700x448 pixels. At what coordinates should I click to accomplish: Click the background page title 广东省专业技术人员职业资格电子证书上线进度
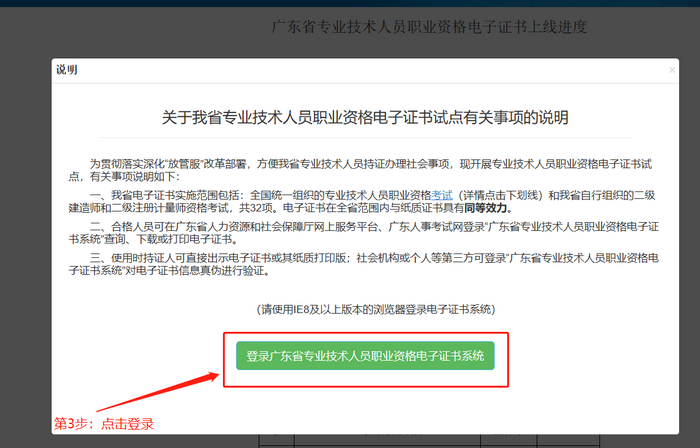(x=429, y=27)
